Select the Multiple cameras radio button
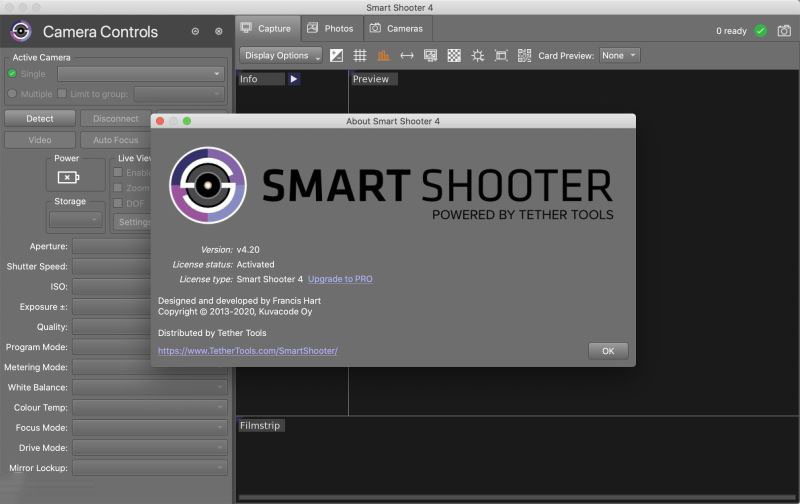800x504 pixels. [12, 94]
